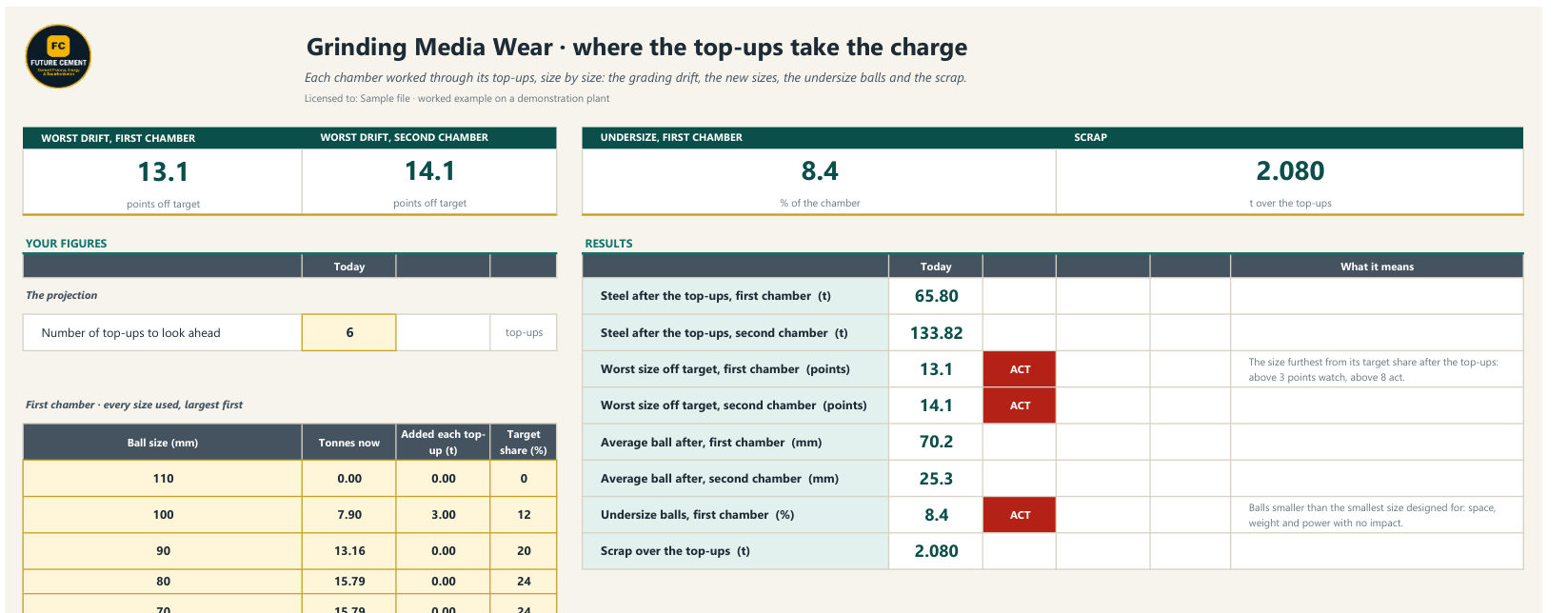
Task: Select the 25.3 average ball value
Action: coord(936,479)
